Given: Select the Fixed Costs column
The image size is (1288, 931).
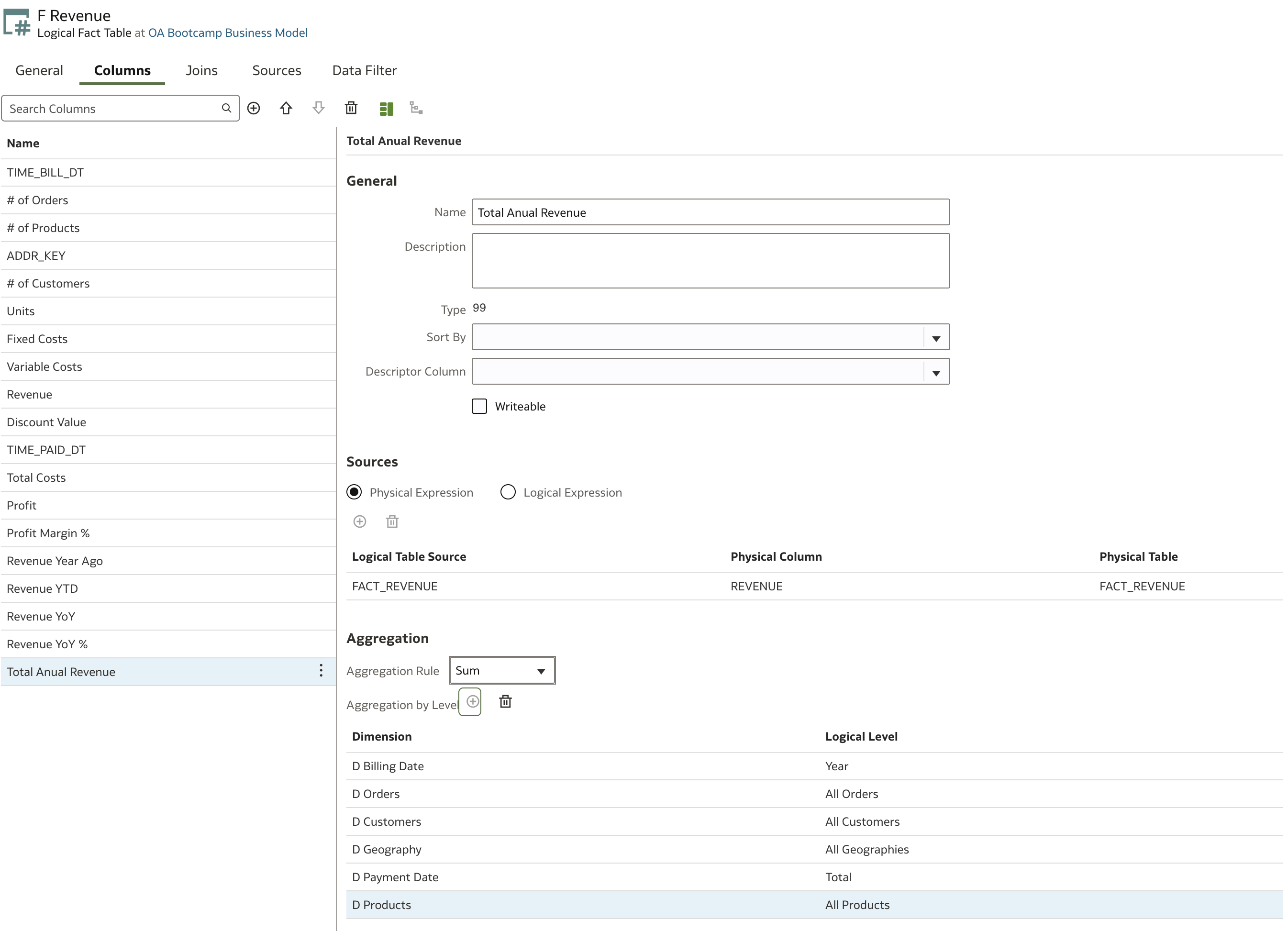Looking at the screenshot, I should [x=168, y=339].
